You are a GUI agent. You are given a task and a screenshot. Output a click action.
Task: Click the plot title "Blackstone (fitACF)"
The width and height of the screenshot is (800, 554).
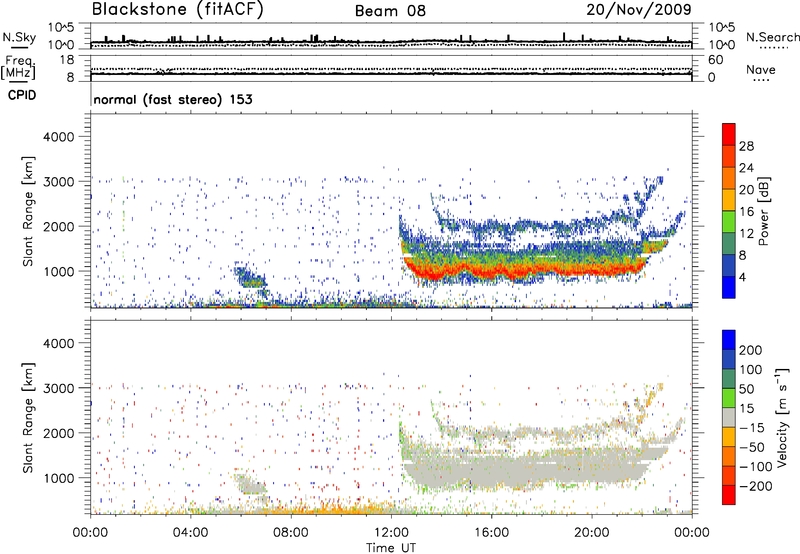pos(177,9)
